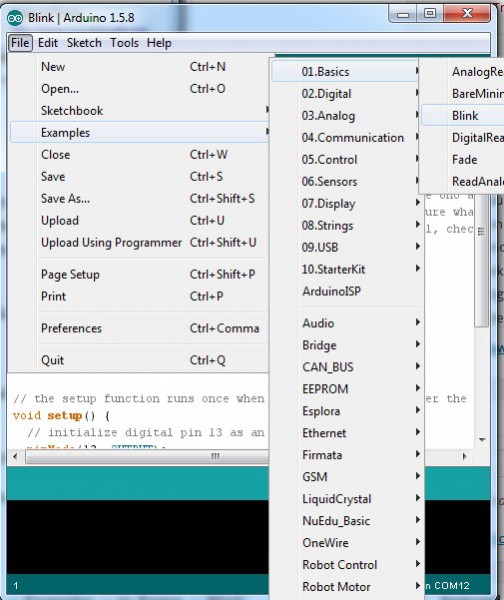Select Save in the File menu

pyautogui.click(x=139, y=177)
